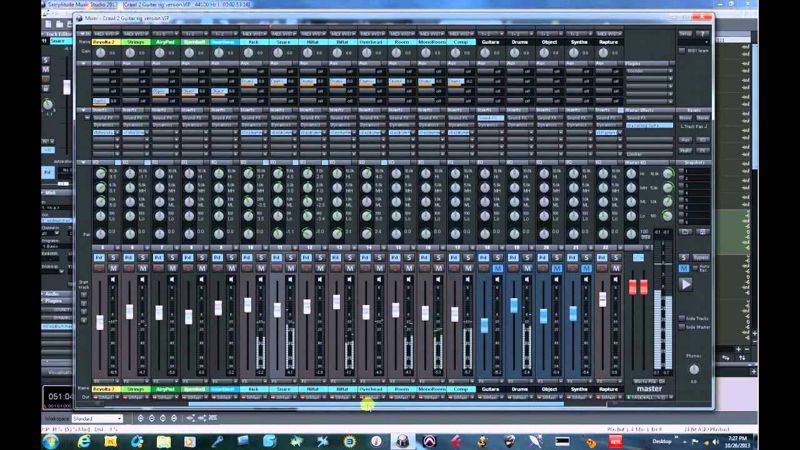Collapse the EQ section triangle

point(84,162)
